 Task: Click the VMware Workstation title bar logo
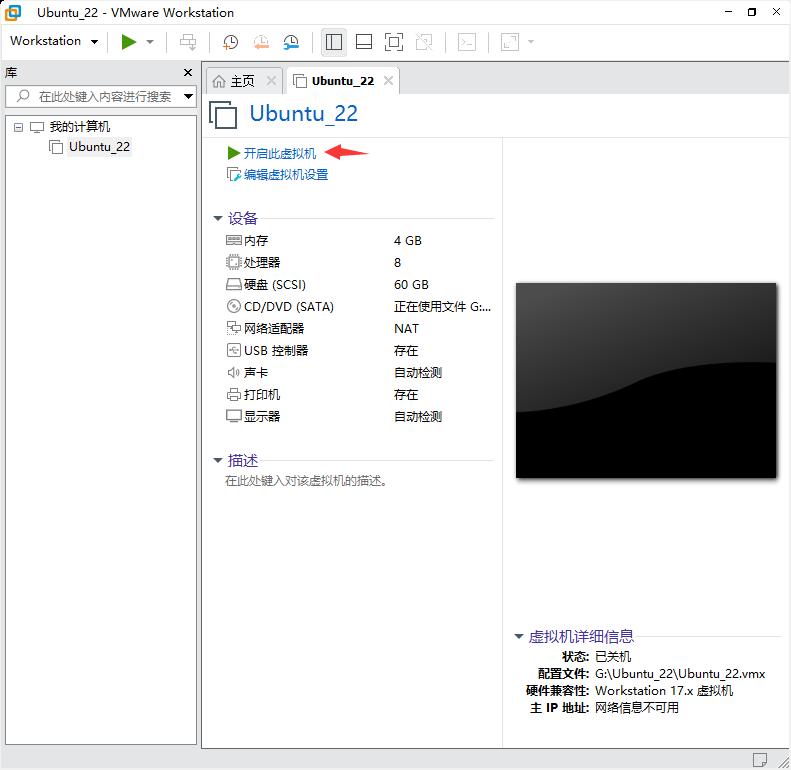[x=13, y=12]
